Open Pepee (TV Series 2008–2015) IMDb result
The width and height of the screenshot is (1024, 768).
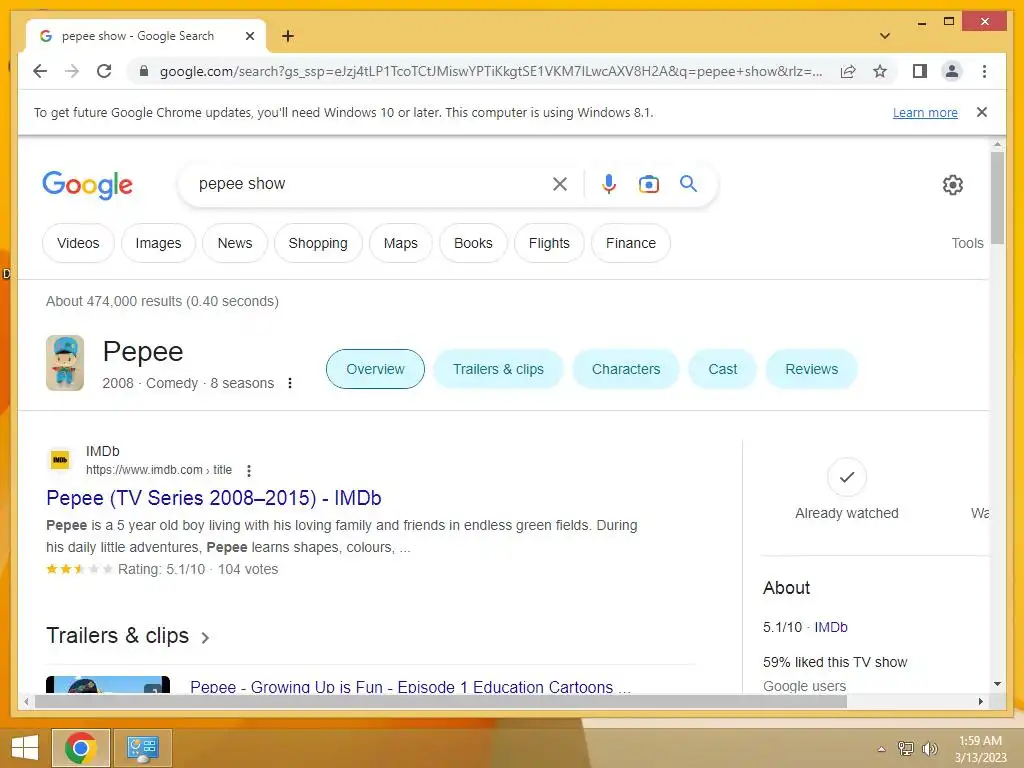click(214, 498)
